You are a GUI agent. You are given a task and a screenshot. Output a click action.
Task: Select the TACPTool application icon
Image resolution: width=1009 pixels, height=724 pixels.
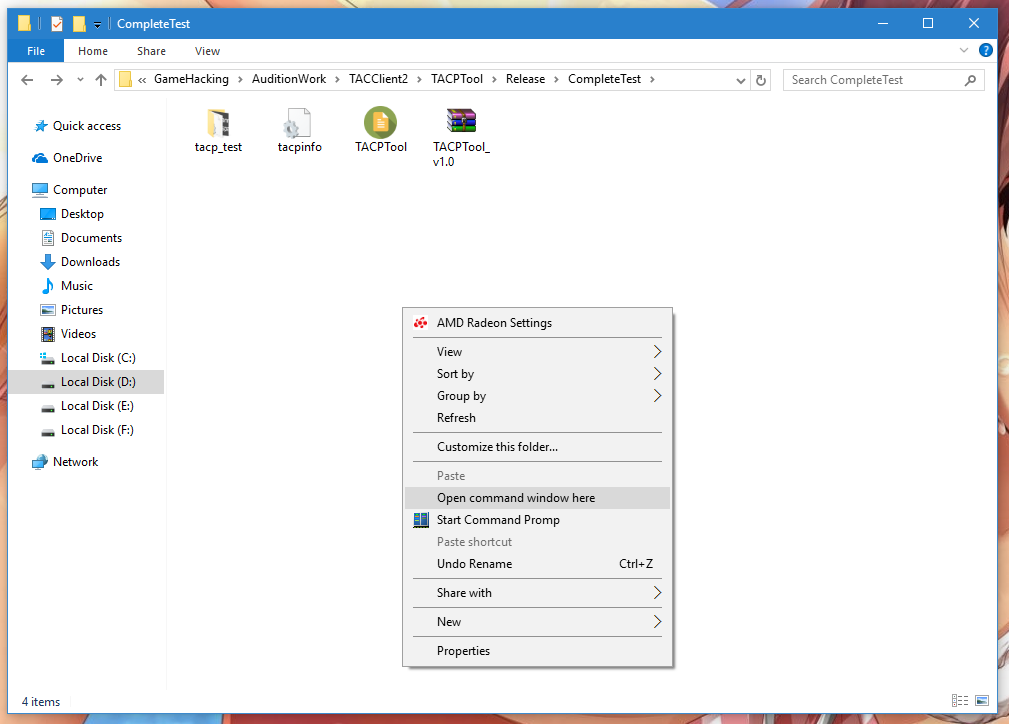[x=380, y=123]
